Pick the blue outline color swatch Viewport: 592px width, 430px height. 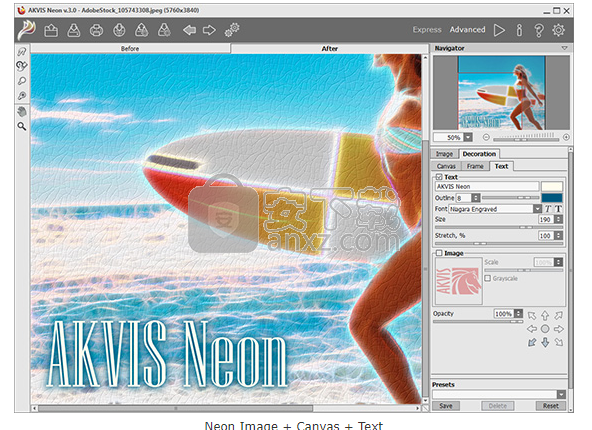(552, 198)
